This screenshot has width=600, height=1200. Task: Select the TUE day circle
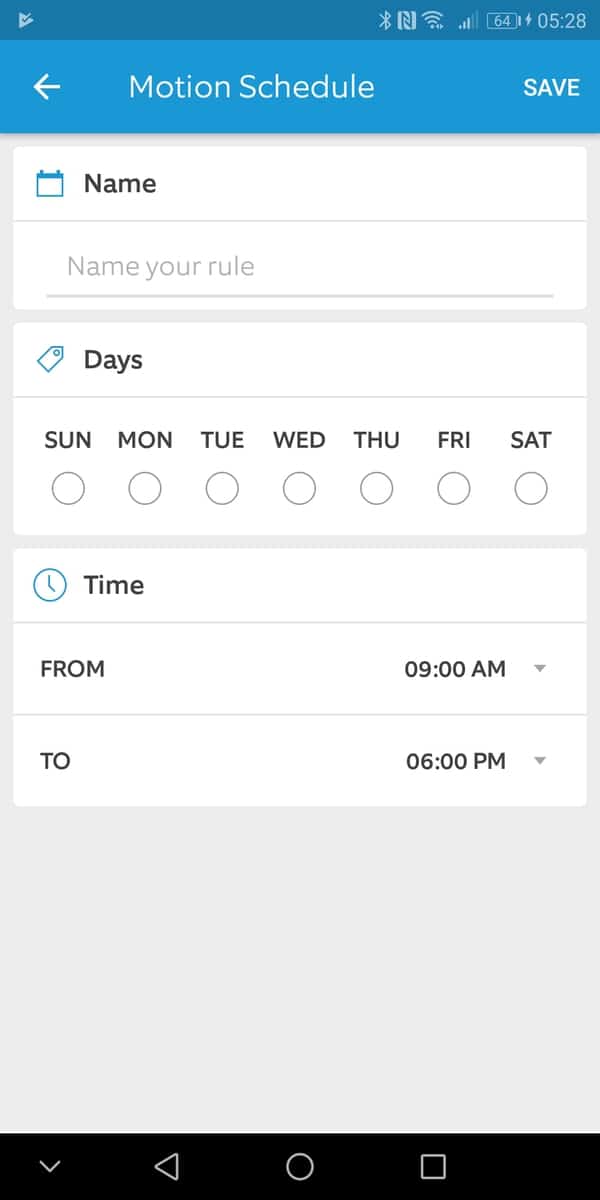click(222, 489)
